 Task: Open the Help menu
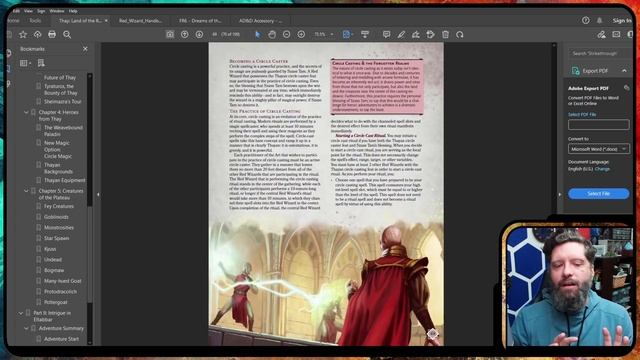pos(73,11)
